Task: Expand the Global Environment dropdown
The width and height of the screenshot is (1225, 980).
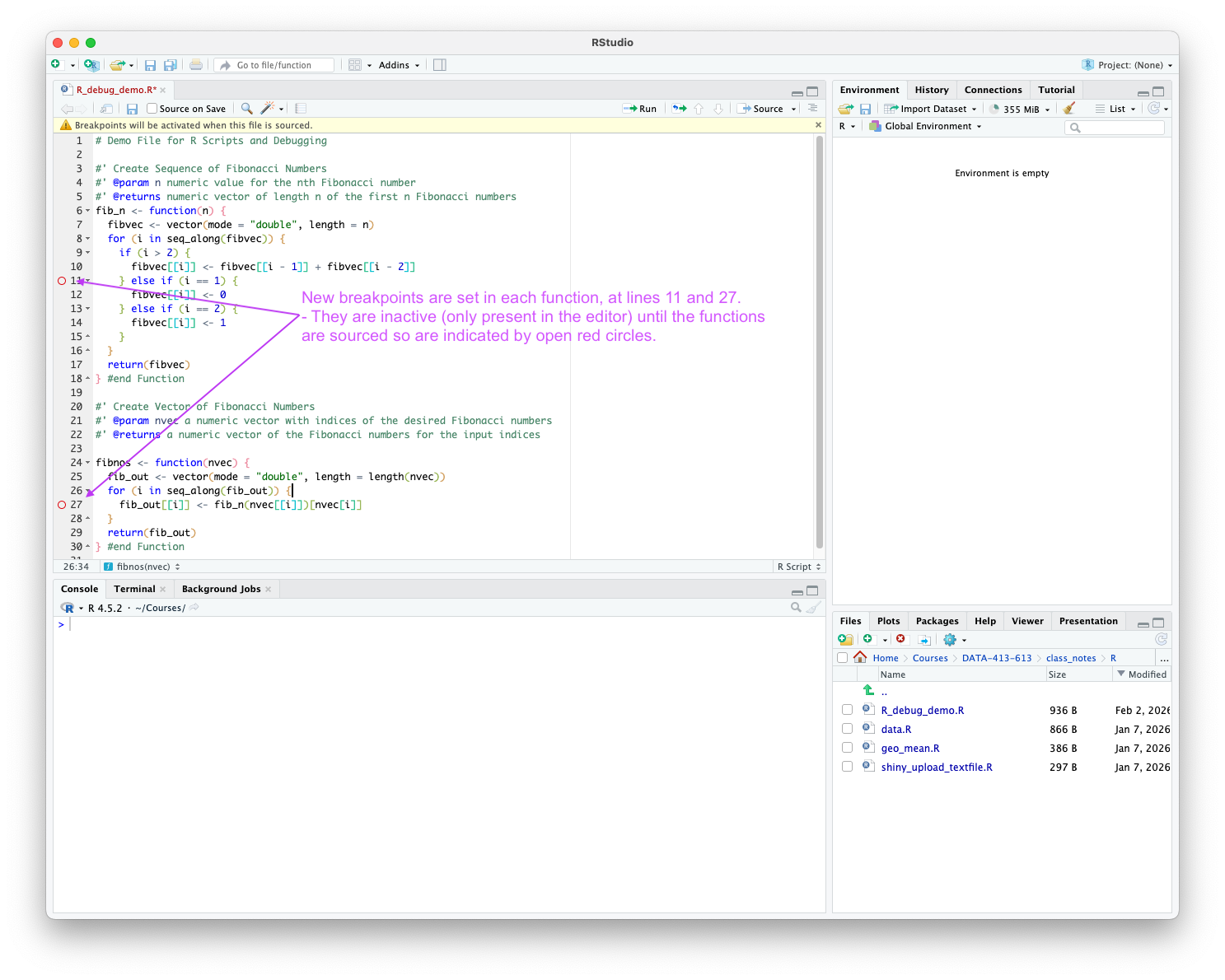Action: (x=926, y=127)
